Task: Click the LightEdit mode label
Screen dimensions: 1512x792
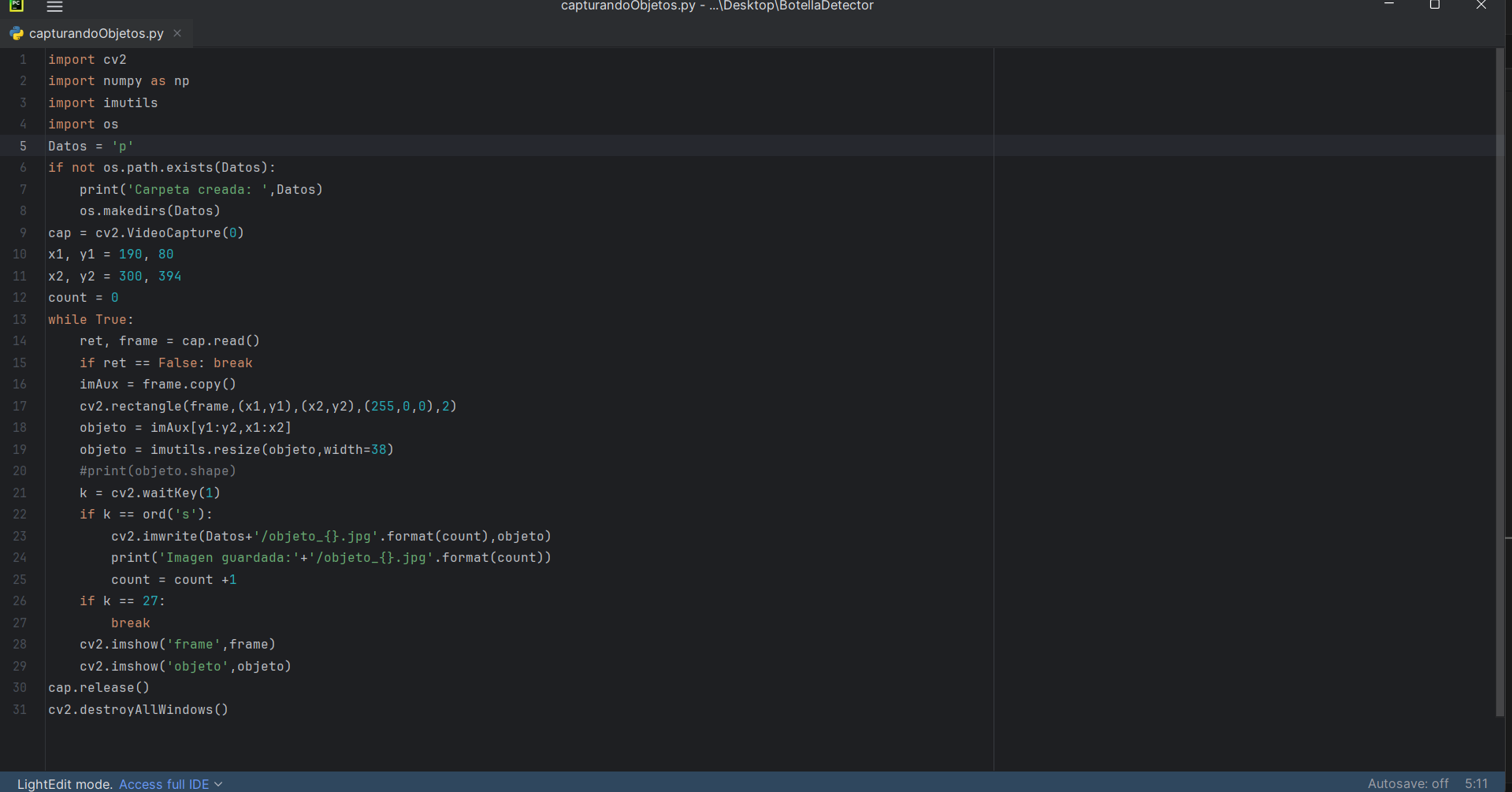Action: (65, 784)
